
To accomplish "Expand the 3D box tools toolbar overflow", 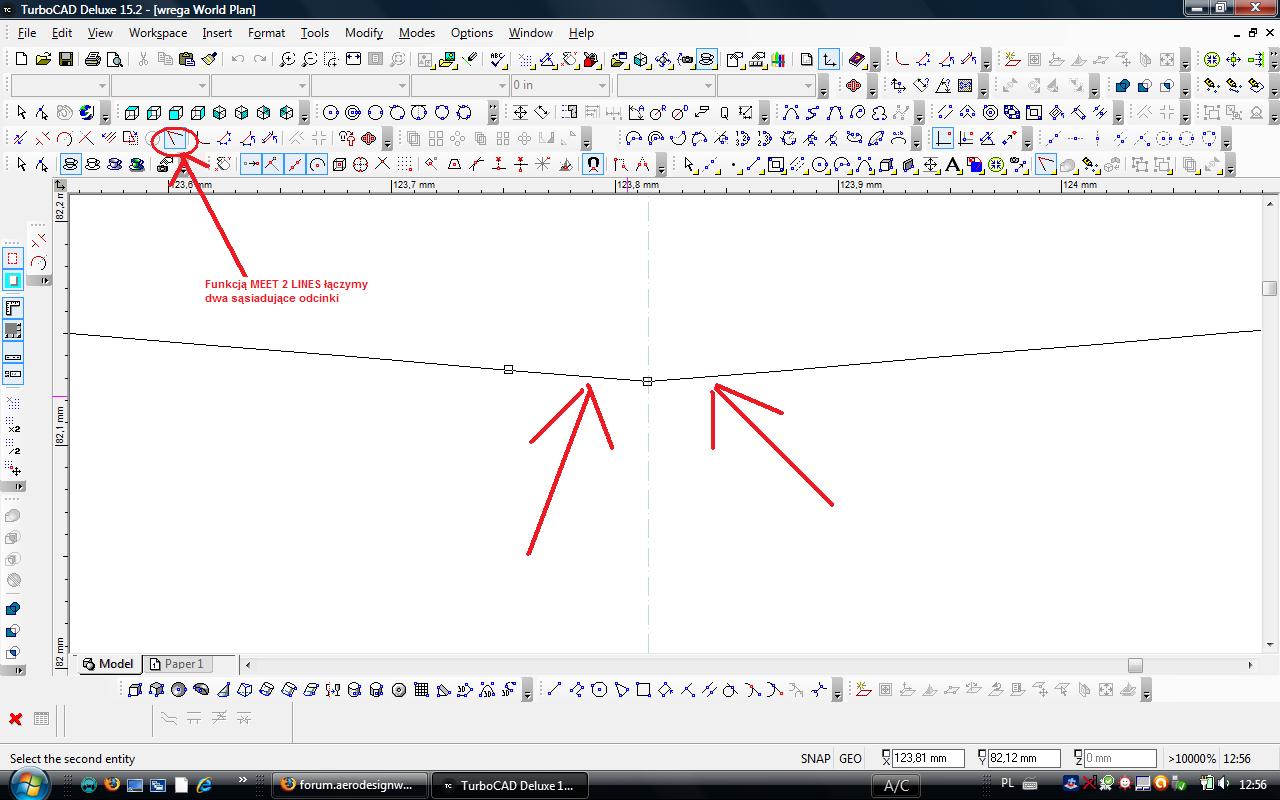I will tap(304, 116).
